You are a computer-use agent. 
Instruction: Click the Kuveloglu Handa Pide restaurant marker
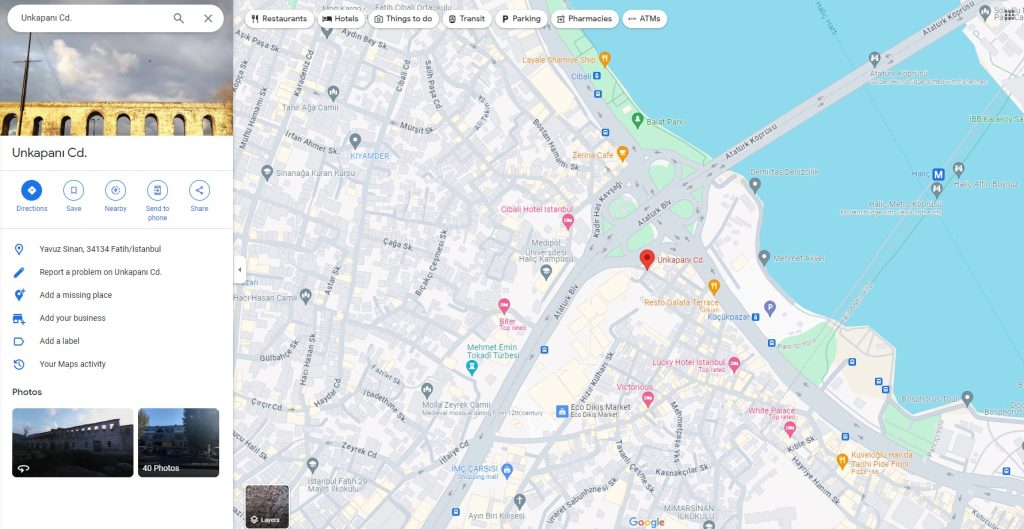click(x=842, y=461)
